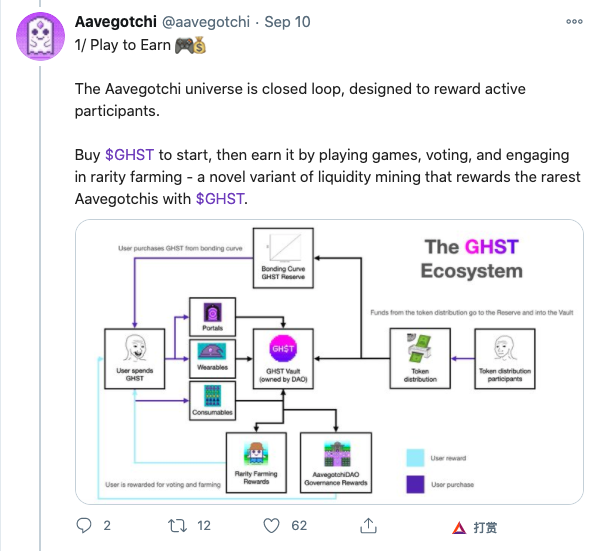
Task: Click the purple User purchase legend swatch
Action: [415, 484]
